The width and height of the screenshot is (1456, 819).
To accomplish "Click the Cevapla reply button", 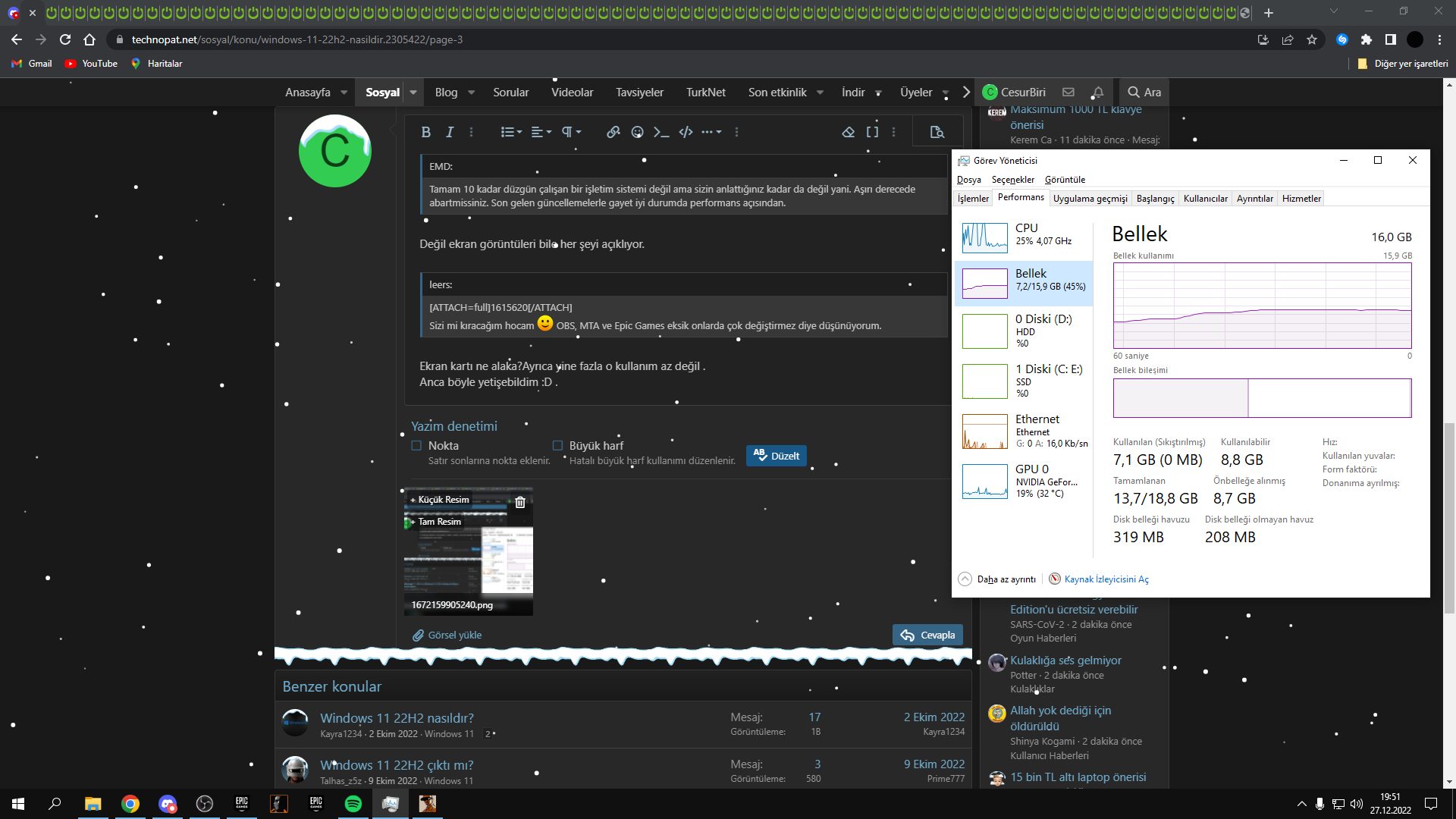I will click(x=927, y=635).
